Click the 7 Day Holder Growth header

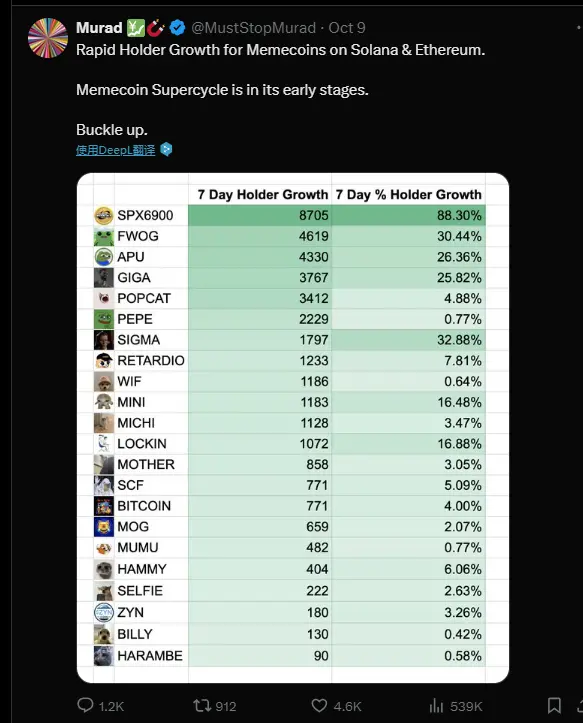(x=263, y=195)
